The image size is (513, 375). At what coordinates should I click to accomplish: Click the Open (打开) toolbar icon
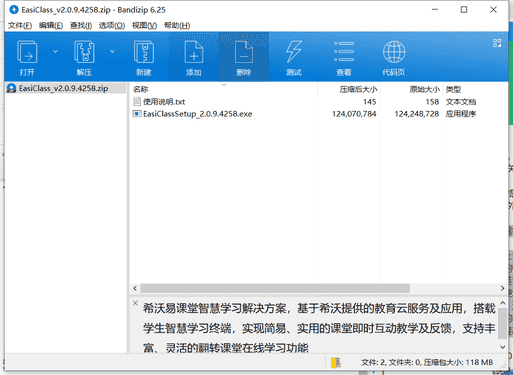[27, 52]
